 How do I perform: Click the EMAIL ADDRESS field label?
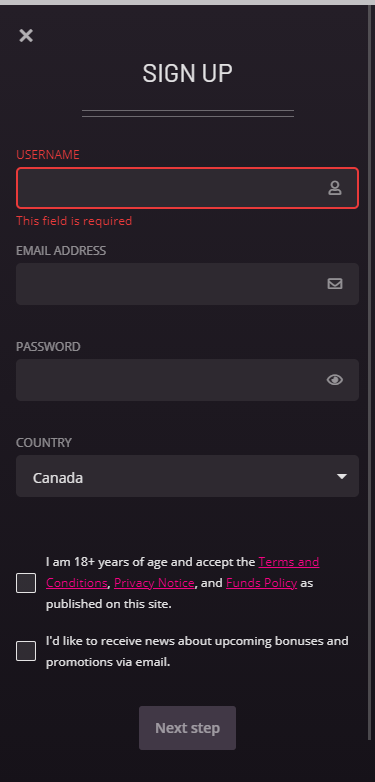tap(61, 250)
